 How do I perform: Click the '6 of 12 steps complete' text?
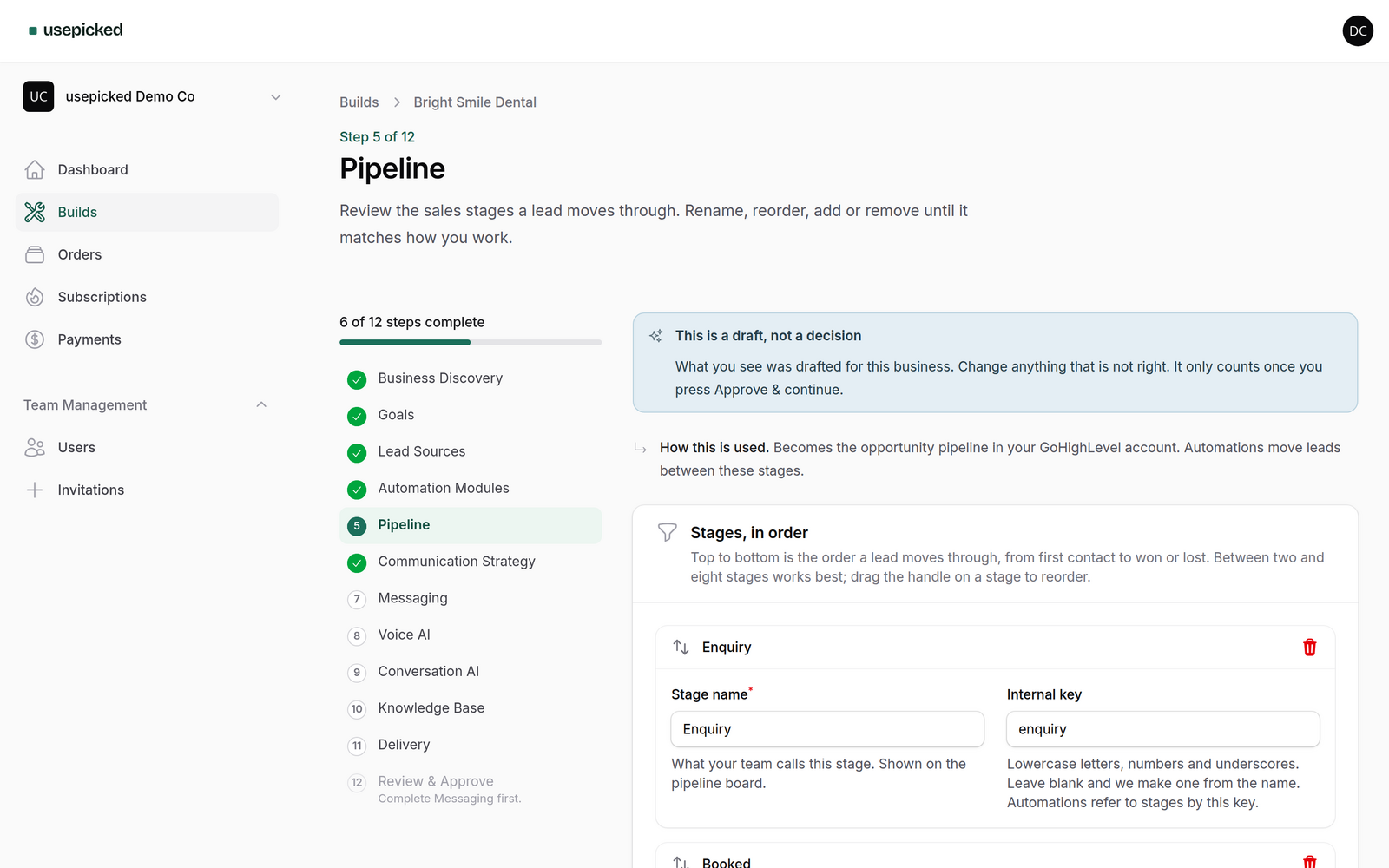(412, 322)
